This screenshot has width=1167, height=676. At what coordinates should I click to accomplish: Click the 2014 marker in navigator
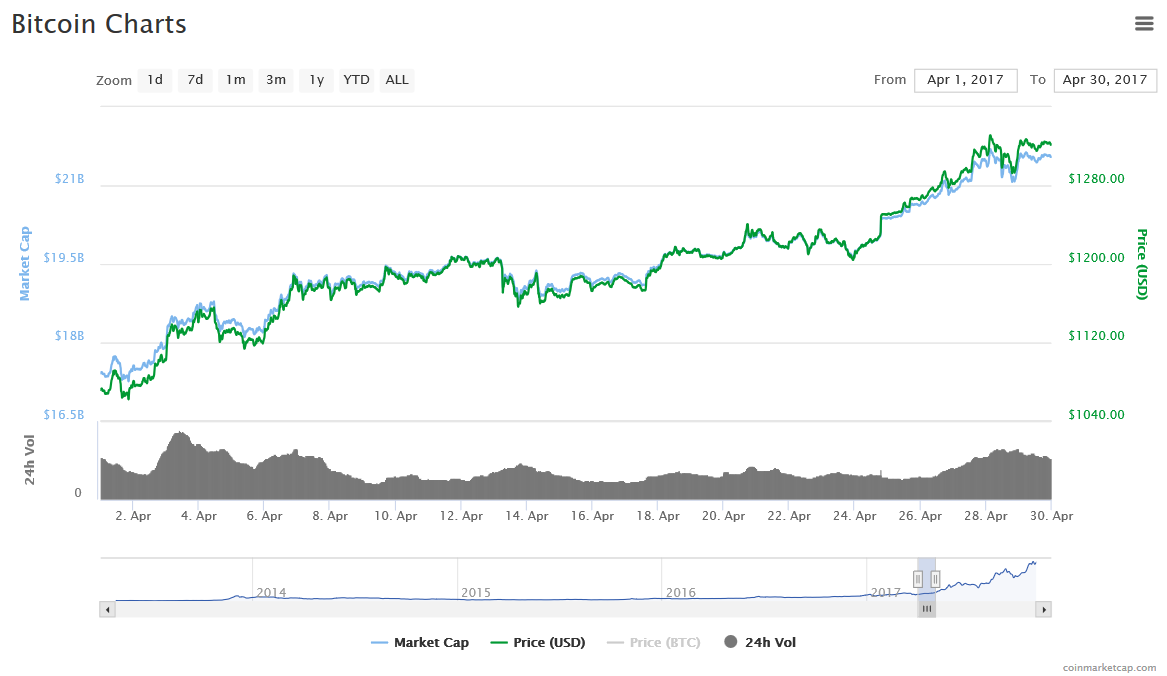pos(271,593)
